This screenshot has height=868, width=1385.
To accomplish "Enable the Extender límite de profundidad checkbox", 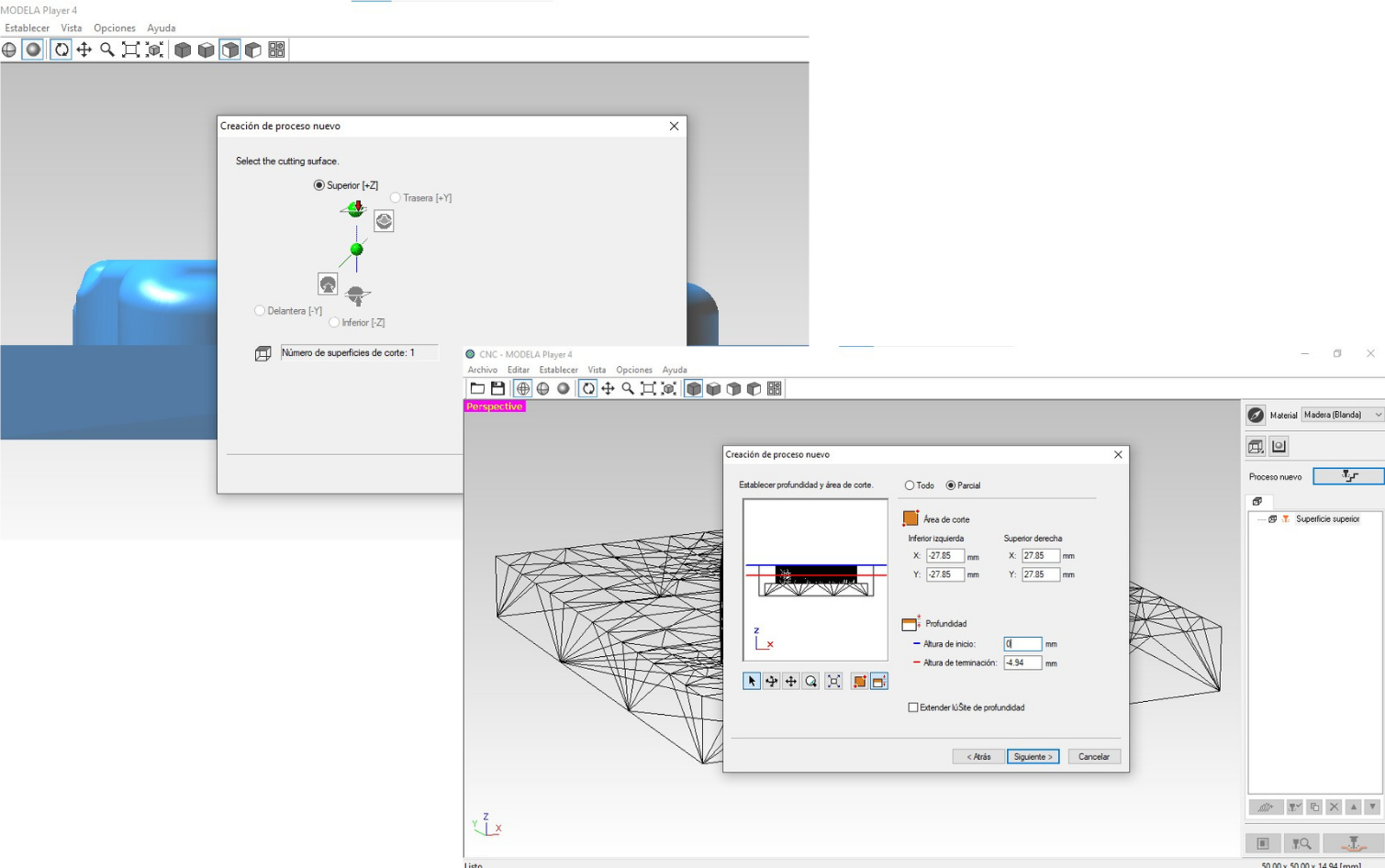I will [913, 707].
